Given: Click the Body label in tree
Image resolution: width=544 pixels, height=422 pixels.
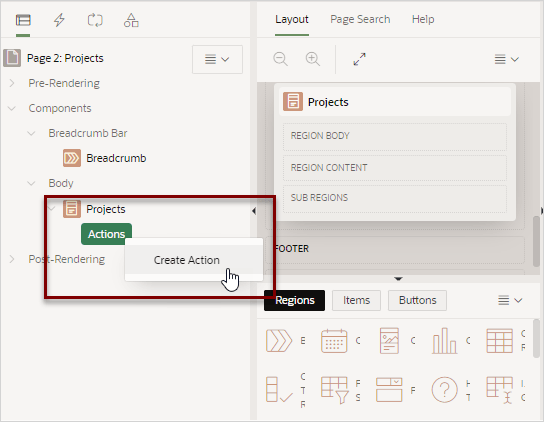Looking at the screenshot, I should pyautogui.click(x=61, y=183).
